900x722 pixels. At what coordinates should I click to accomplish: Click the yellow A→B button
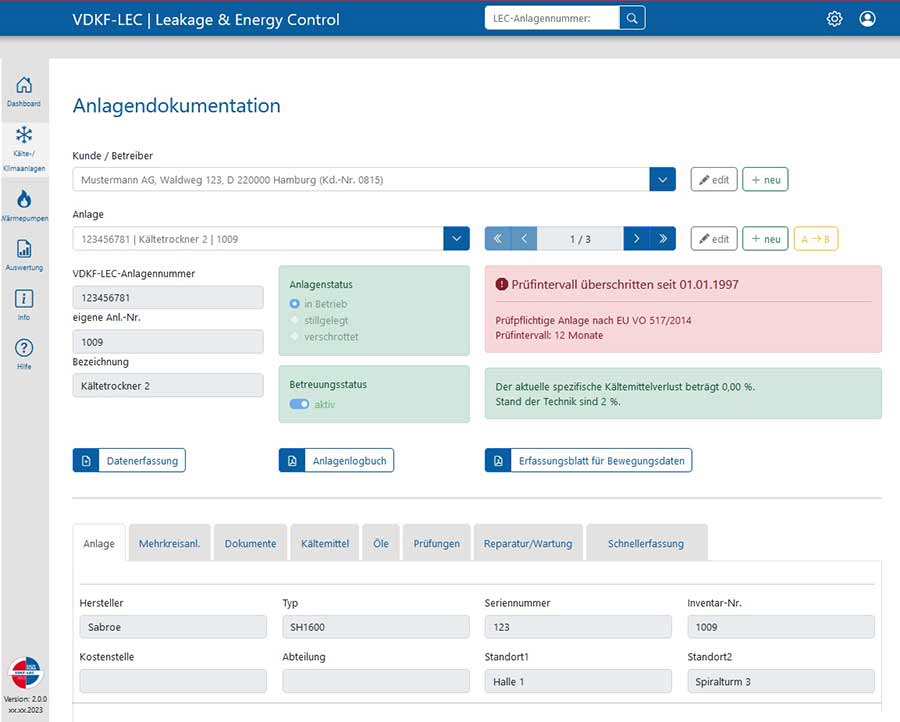816,239
